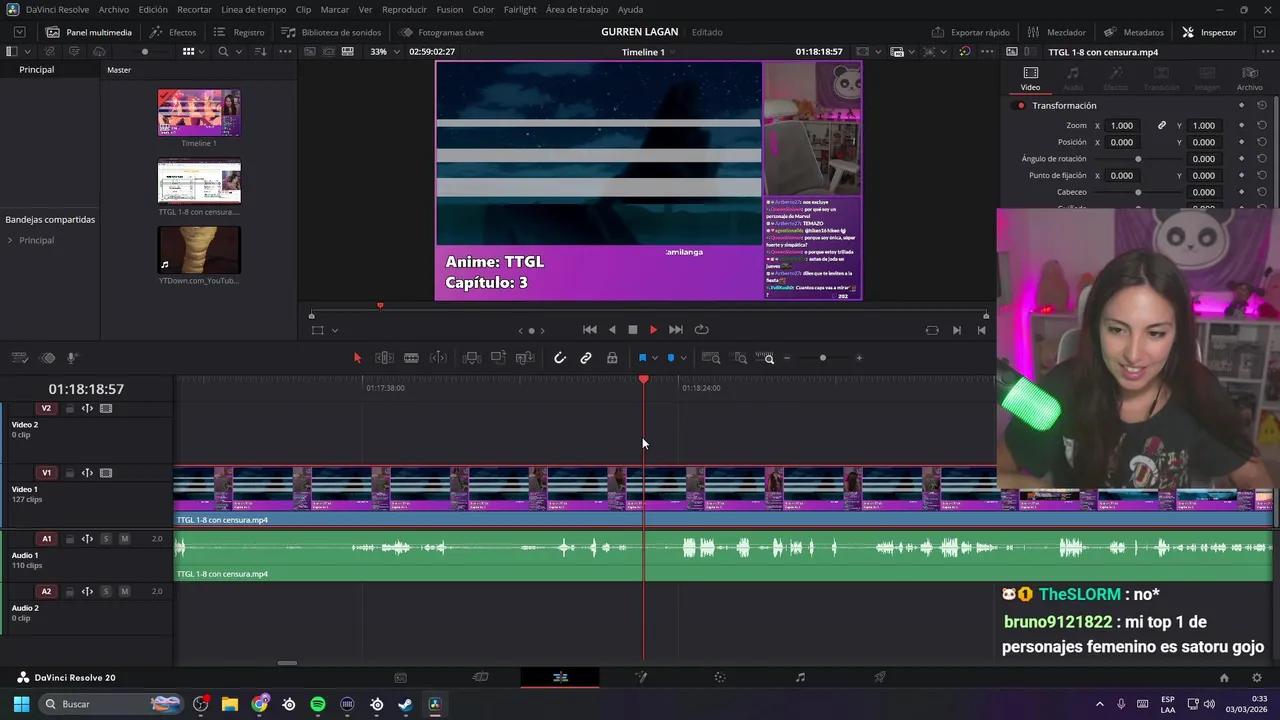
Task: Click the Full extent zoom icon
Action: pos(711,358)
